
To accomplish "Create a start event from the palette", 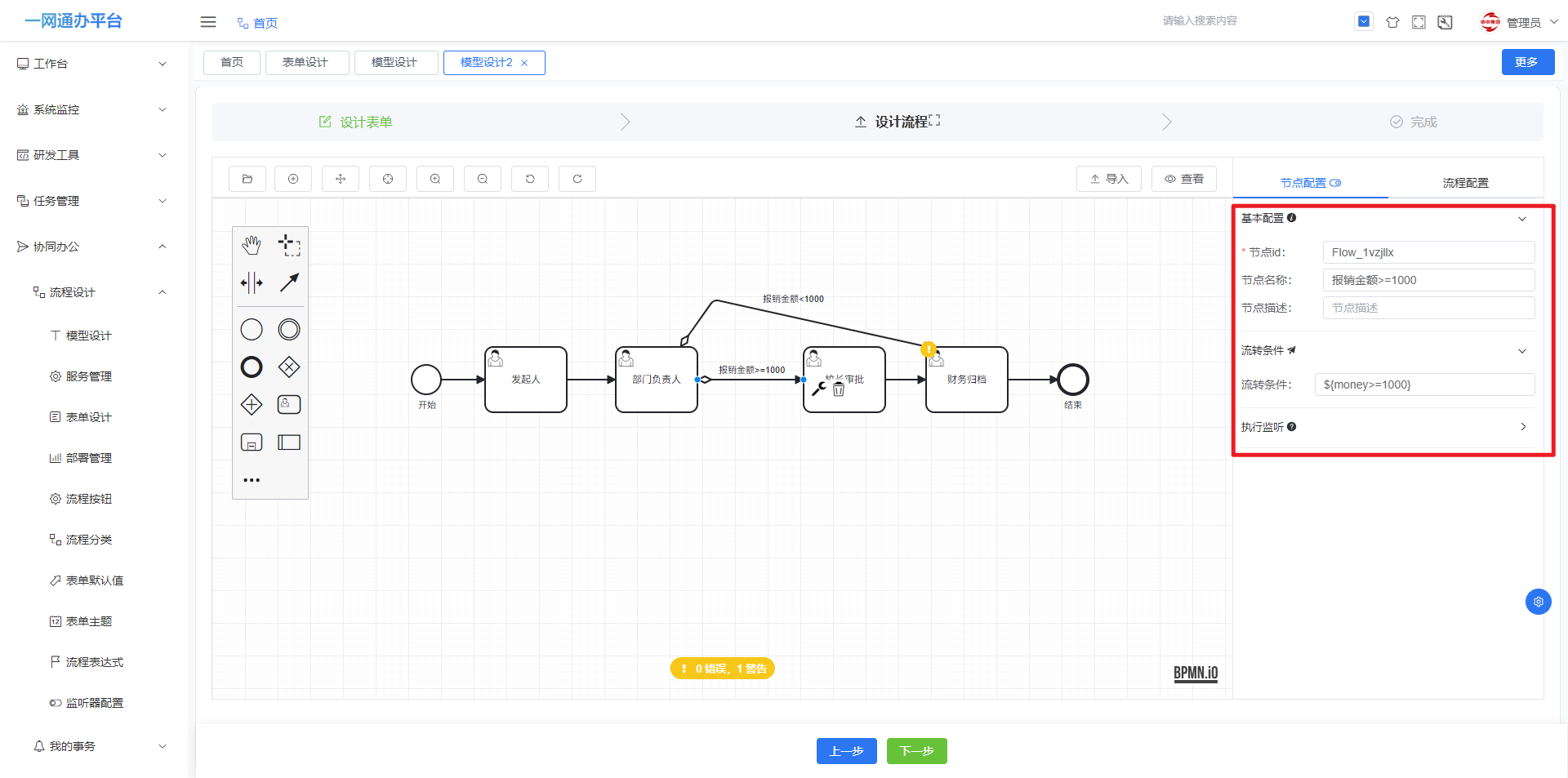I will point(252,329).
